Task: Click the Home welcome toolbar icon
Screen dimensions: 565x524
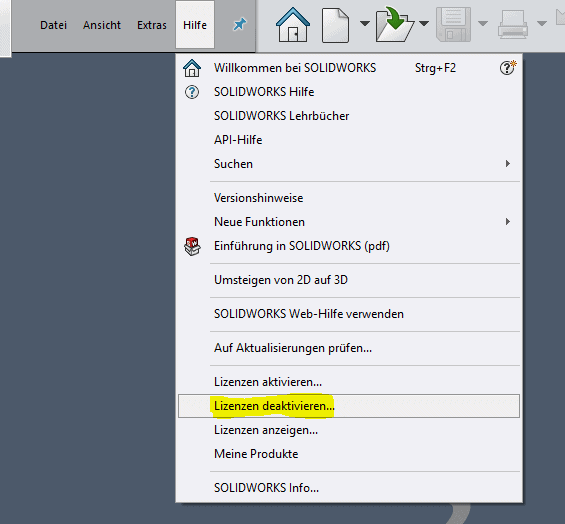Action: [293, 24]
